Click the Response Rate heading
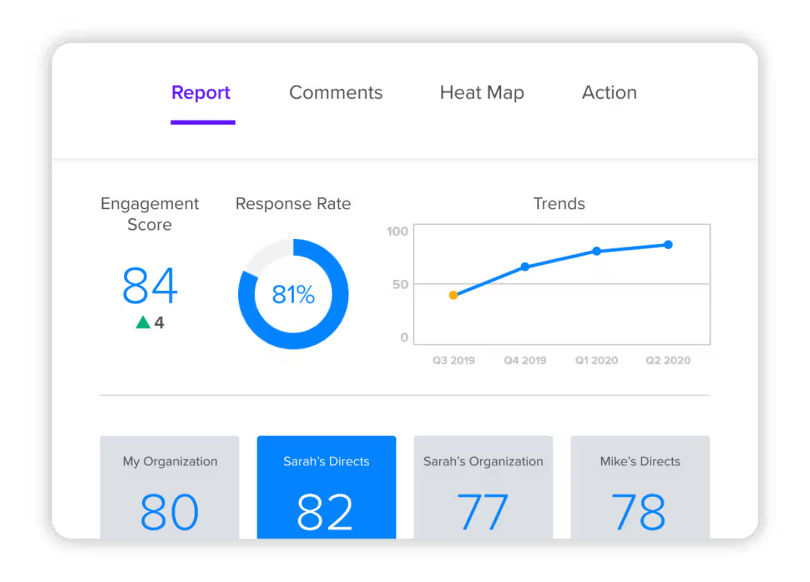 point(293,204)
